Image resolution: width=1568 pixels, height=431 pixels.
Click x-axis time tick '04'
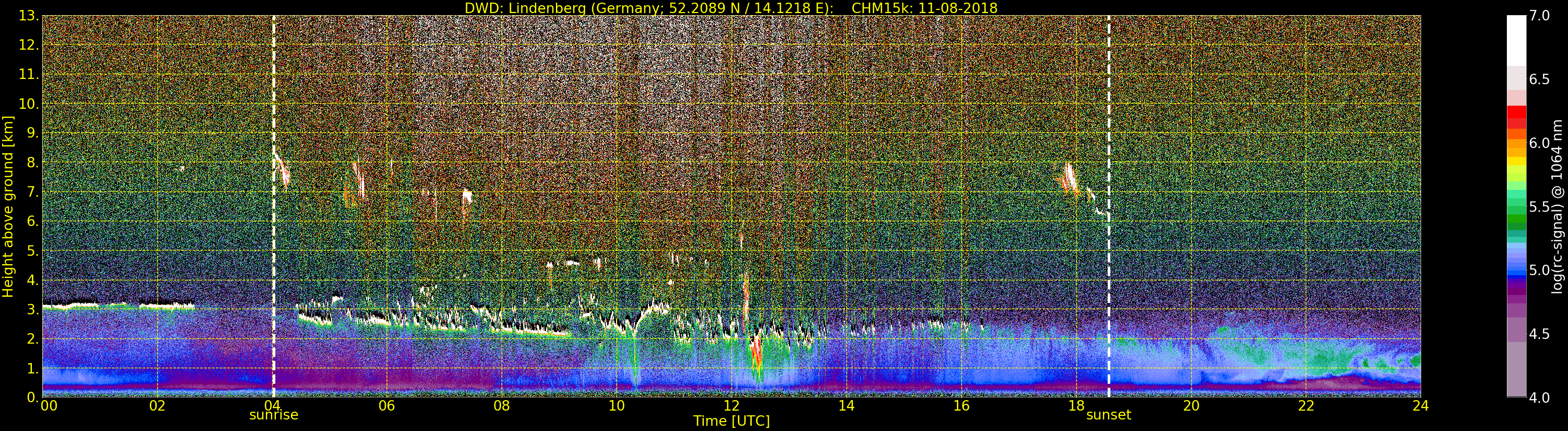[x=272, y=405]
